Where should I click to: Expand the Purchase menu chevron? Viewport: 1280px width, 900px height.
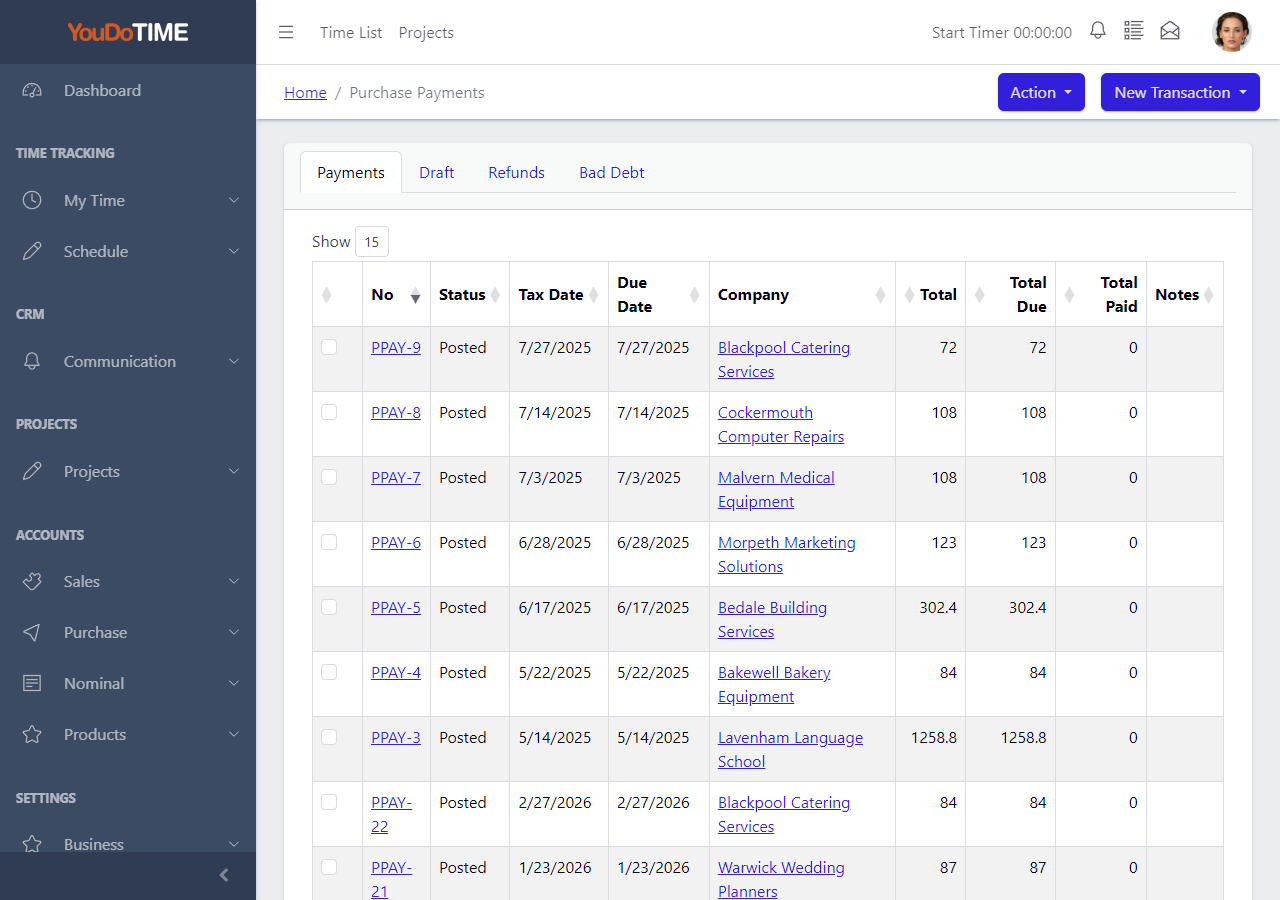(x=234, y=632)
